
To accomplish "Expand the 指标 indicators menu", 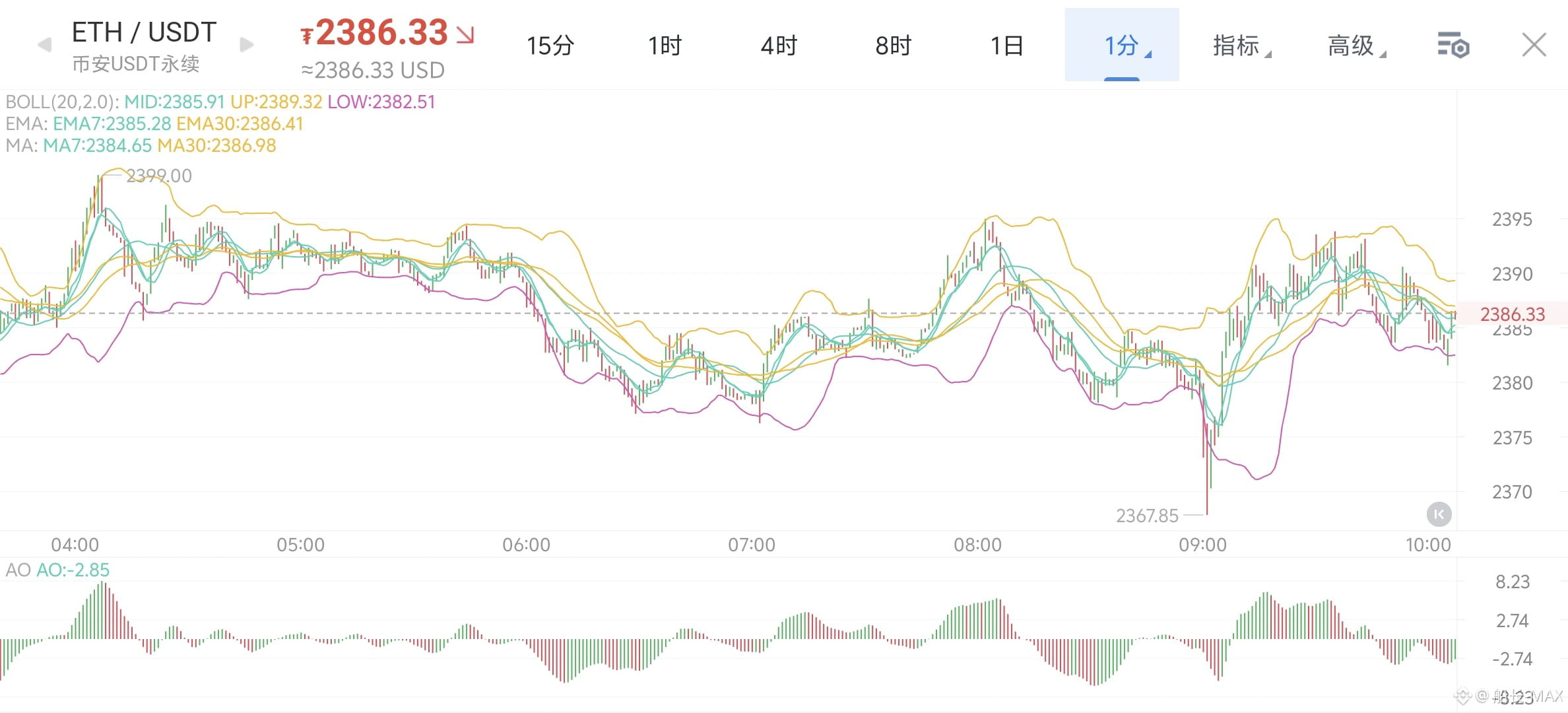I will click(x=1241, y=46).
